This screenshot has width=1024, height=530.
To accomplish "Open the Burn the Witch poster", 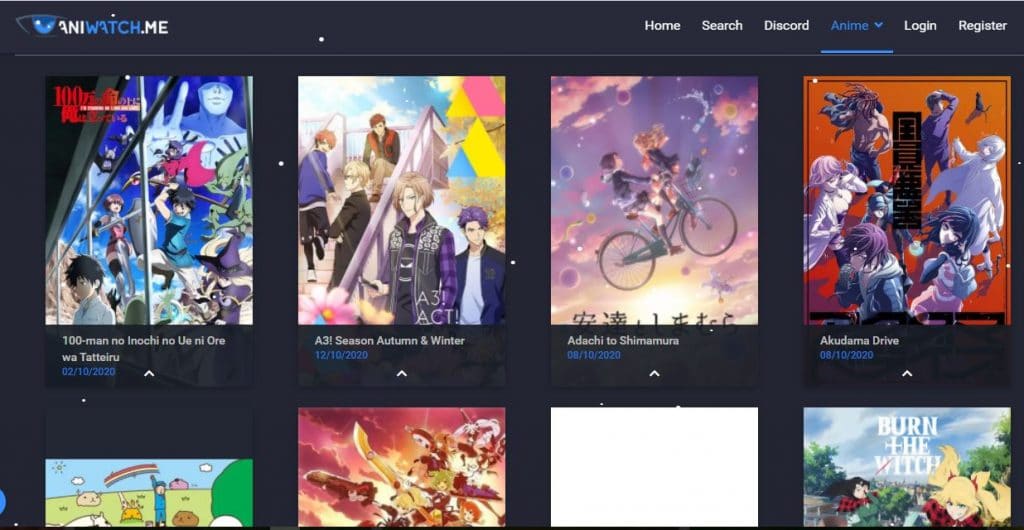I will click(907, 467).
